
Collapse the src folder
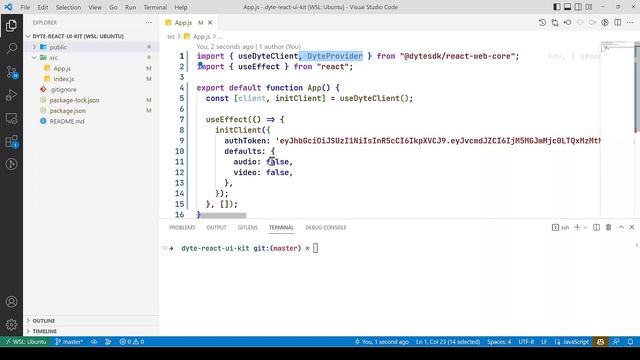pyautogui.click(x=35, y=58)
